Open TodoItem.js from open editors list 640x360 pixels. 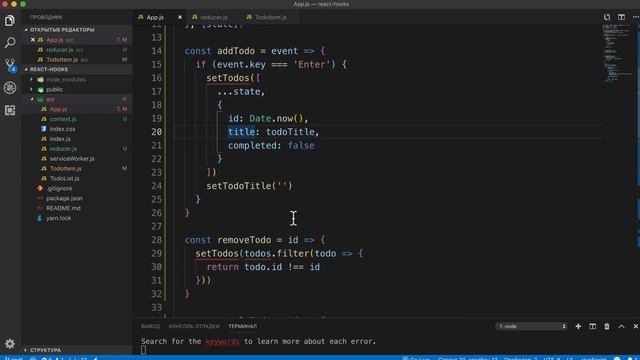point(77,60)
